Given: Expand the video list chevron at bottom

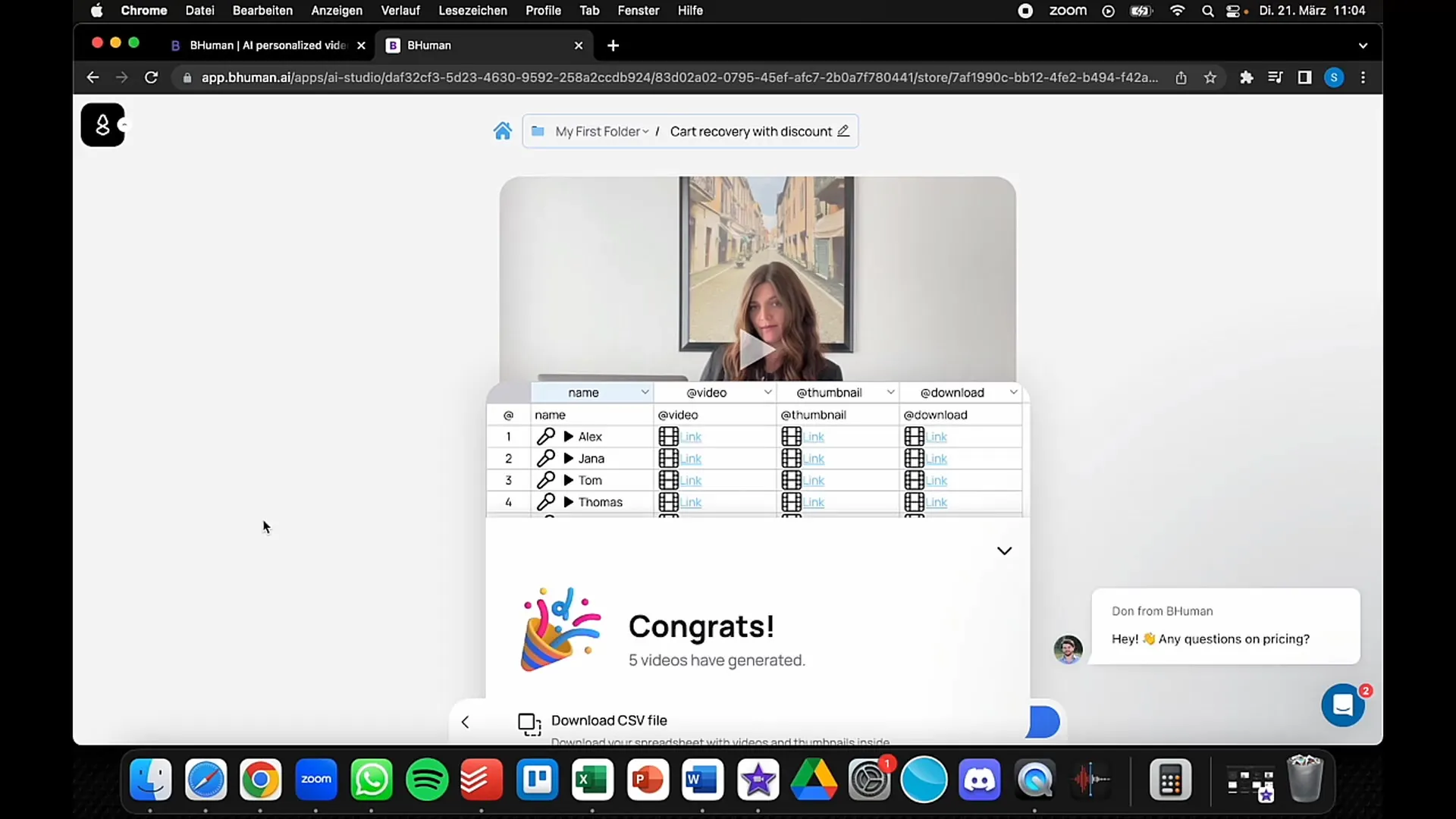Looking at the screenshot, I should (1004, 550).
